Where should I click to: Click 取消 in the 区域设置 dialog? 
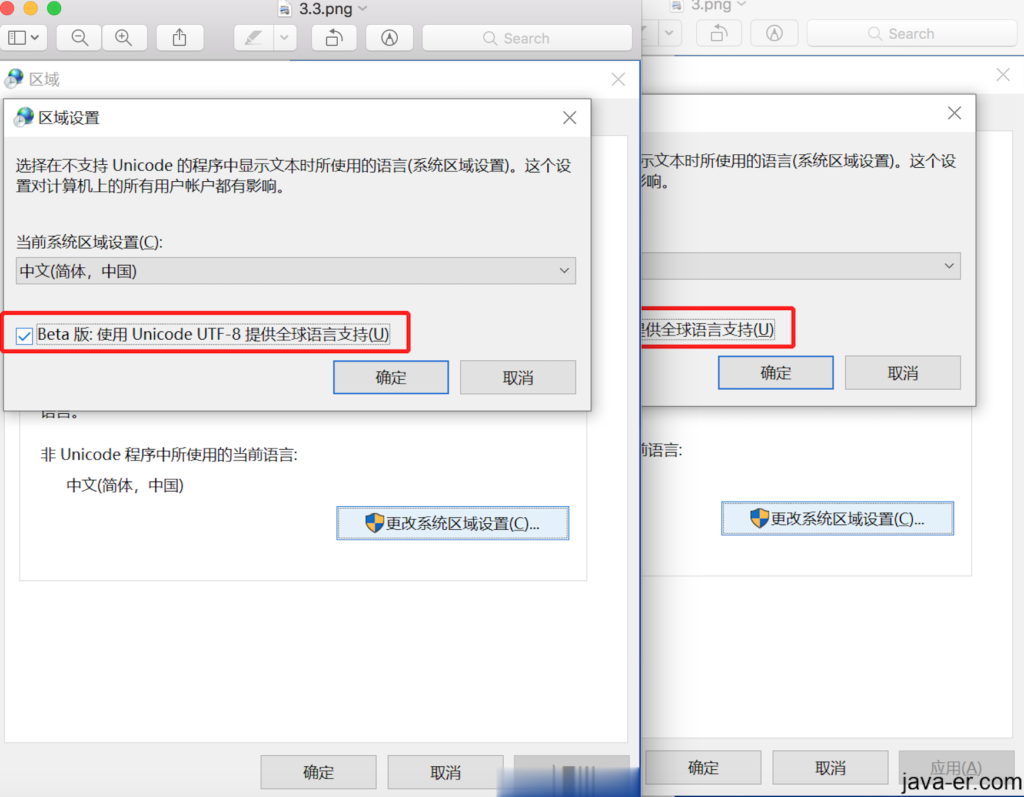point(518,377)
